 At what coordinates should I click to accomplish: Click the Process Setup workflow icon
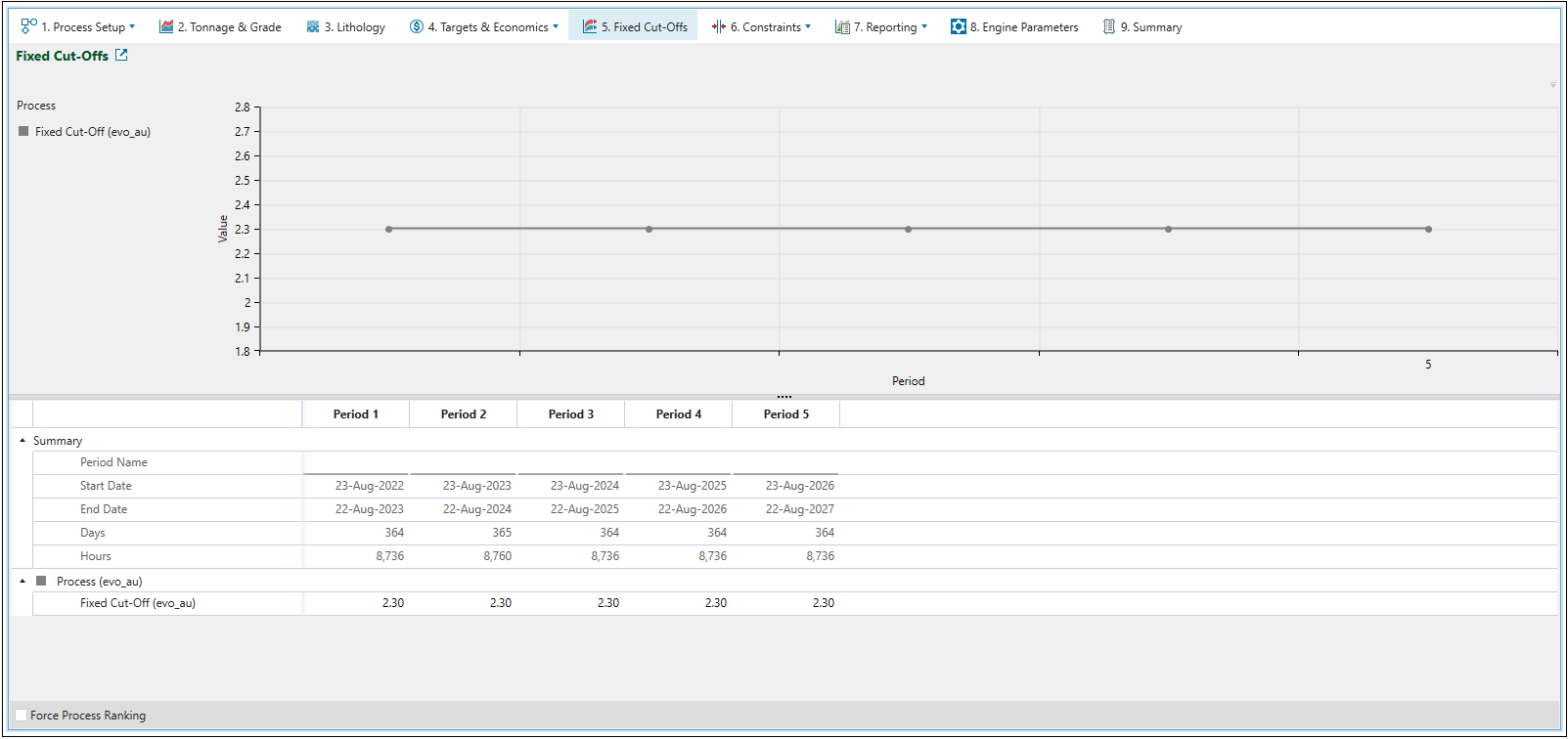[28, 26]
